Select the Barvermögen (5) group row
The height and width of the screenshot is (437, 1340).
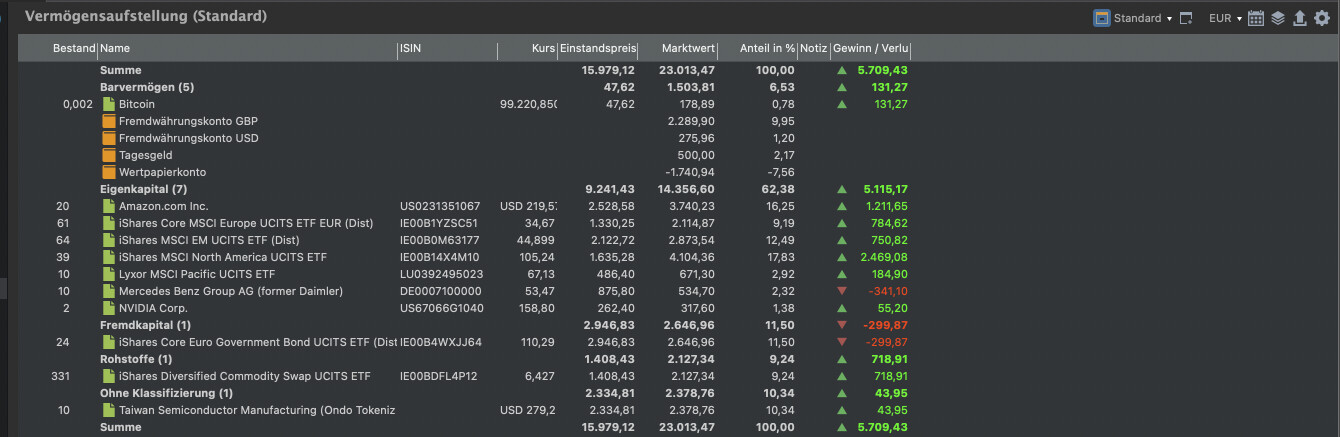point(146,87)
